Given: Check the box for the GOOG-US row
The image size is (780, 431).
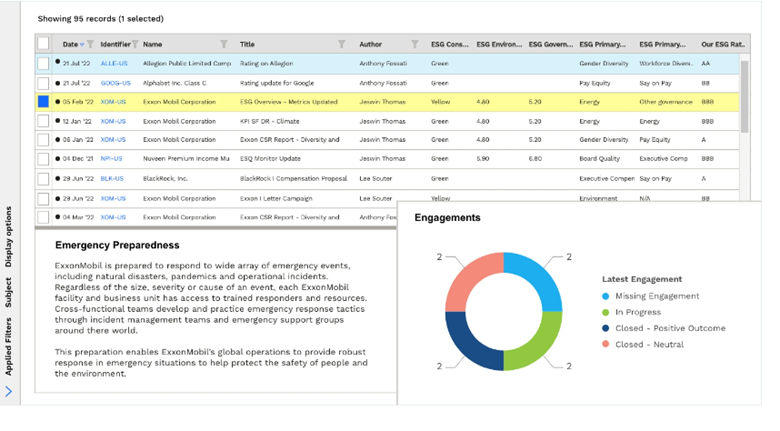Looking at the screenshot, I should pos(43,83).
